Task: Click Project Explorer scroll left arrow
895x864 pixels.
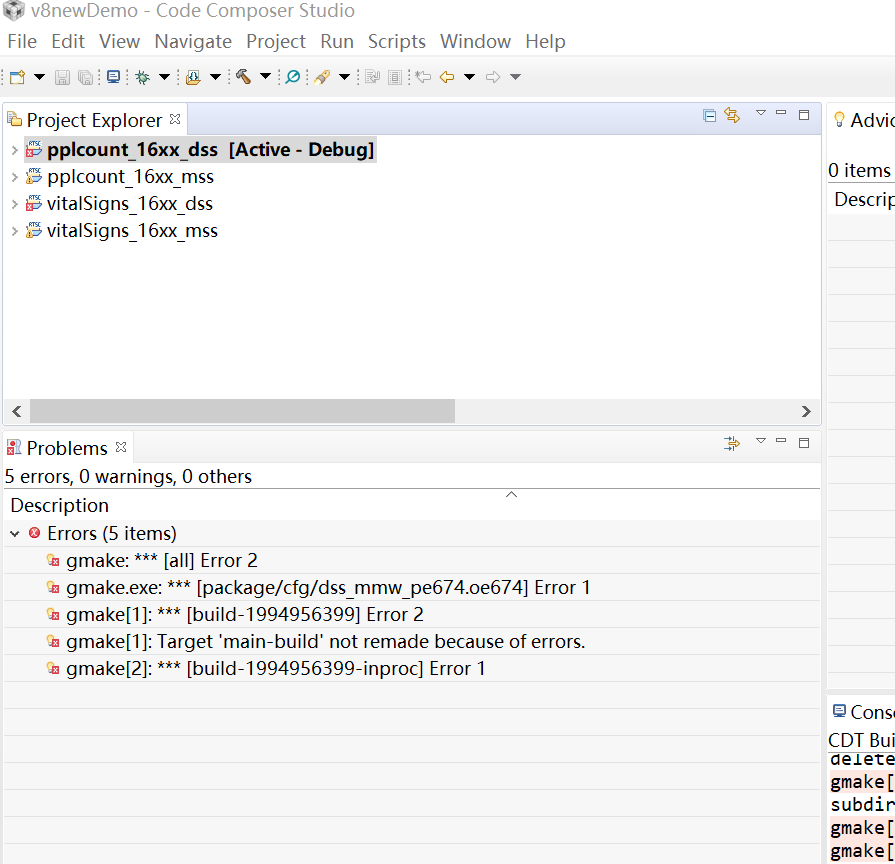Action: (x=17, y=411)
